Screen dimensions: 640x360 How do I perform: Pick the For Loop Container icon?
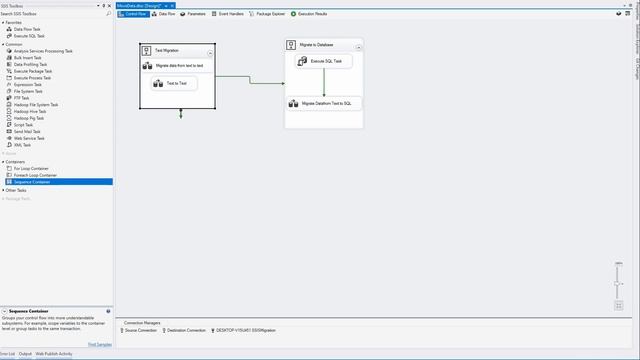pyautogui.click(x=9, y=169)
